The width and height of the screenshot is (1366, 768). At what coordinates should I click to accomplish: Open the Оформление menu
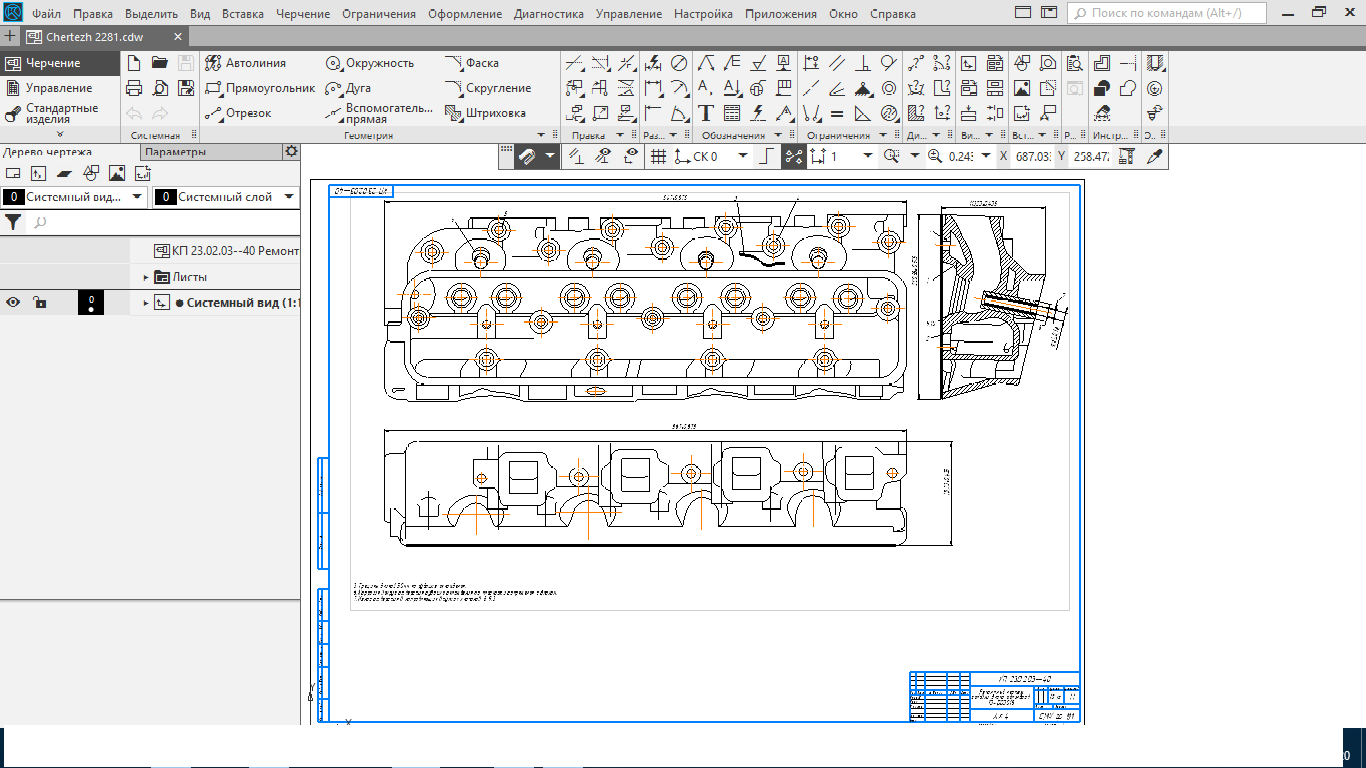point(465,14)
